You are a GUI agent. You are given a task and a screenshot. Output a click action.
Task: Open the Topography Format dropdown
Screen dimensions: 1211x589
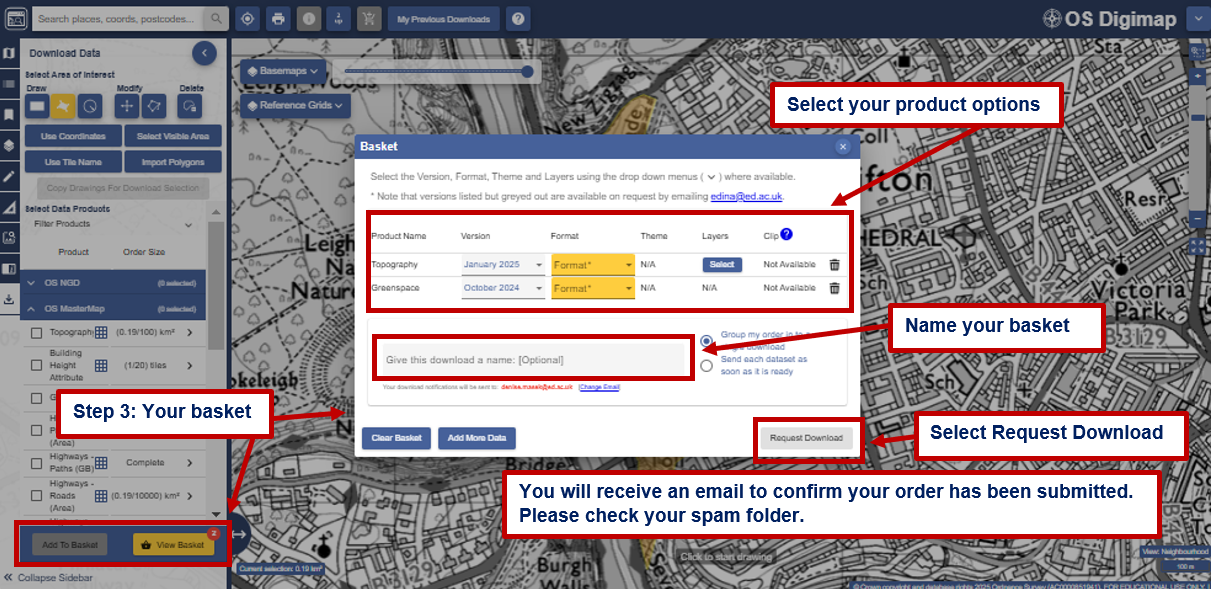pos(593,264)
